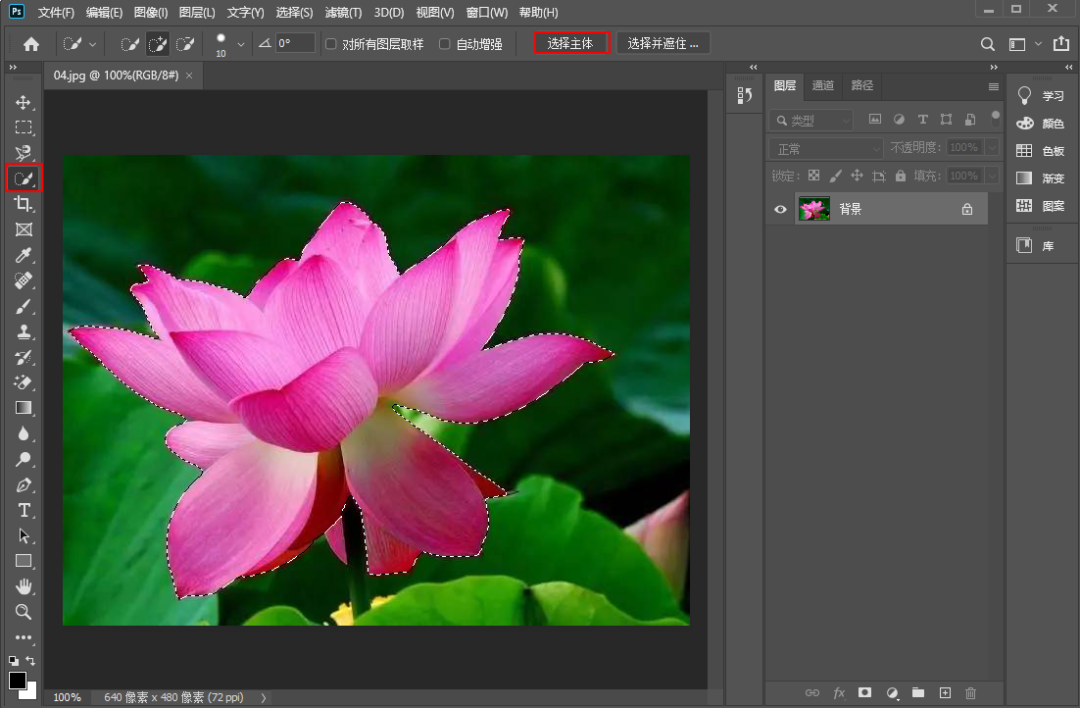The image size is (1080, 708).
Task: Click the 选择主体 button
Action: 570,43
